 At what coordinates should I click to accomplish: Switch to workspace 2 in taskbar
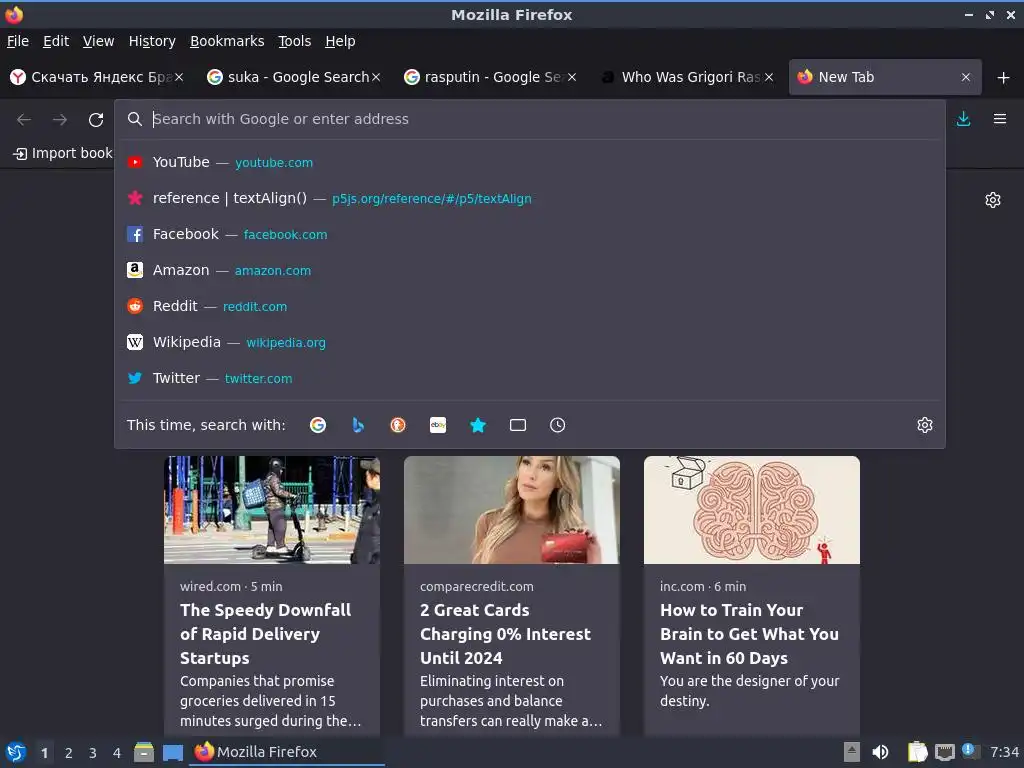pos(69,753)
